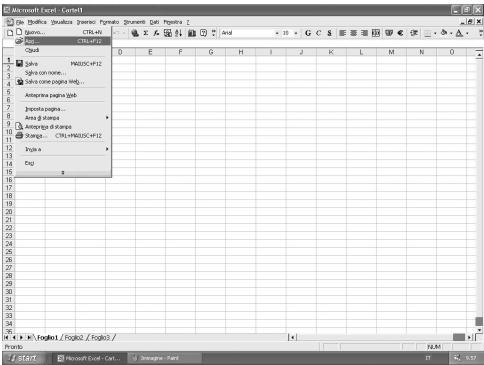This screenshot has width=484, height=365.
Task: Expand the File menu with bottom chevrons
Action: coord(63,173)
